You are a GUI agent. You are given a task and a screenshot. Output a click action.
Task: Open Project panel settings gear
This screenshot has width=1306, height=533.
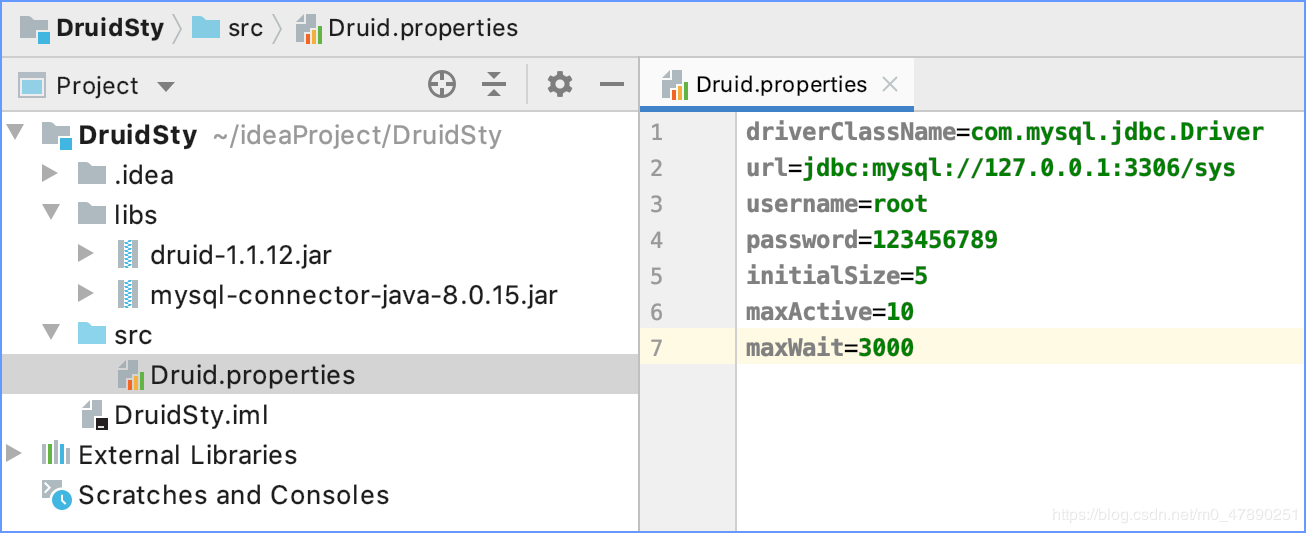[x=560, y=85]
